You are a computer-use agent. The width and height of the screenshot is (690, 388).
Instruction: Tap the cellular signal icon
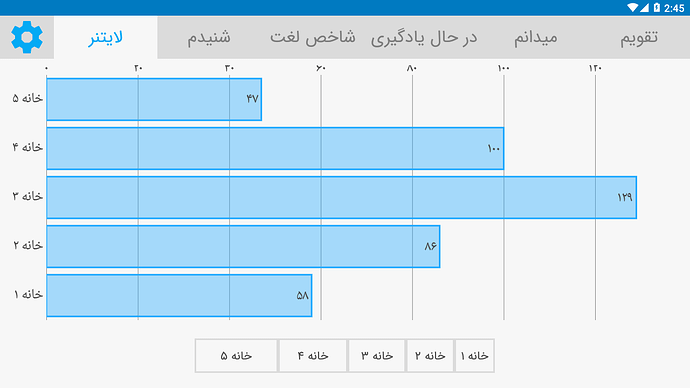coord(644,7)
